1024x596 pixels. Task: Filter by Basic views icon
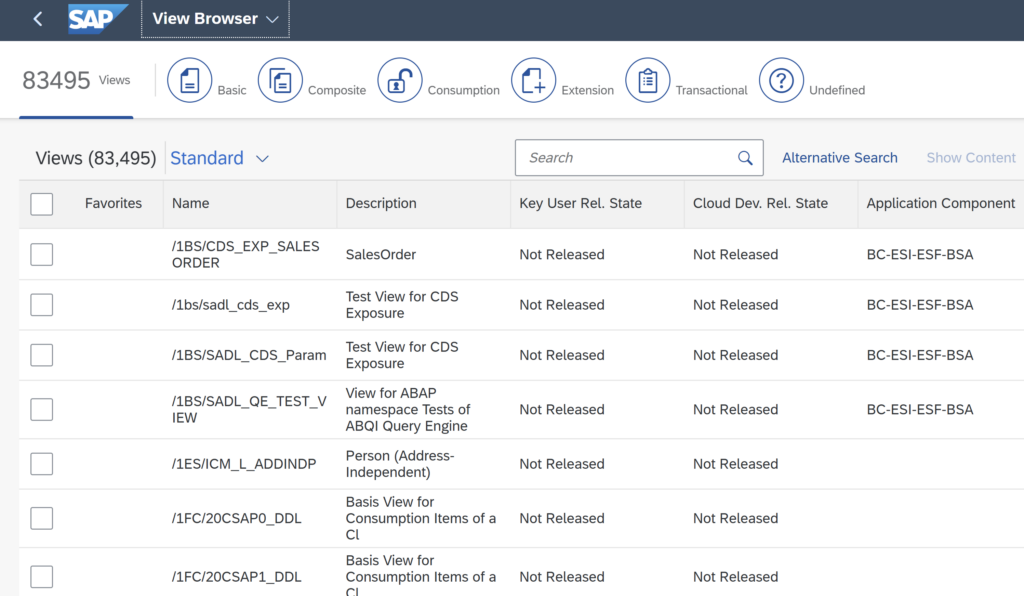190,80
